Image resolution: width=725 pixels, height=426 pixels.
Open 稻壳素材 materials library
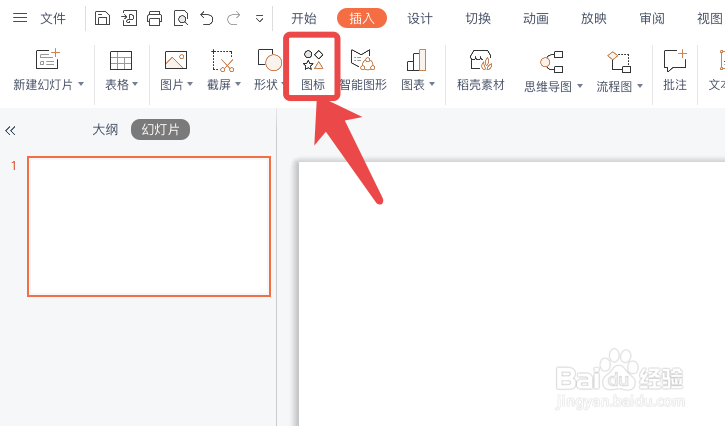[x=481, y=69]
